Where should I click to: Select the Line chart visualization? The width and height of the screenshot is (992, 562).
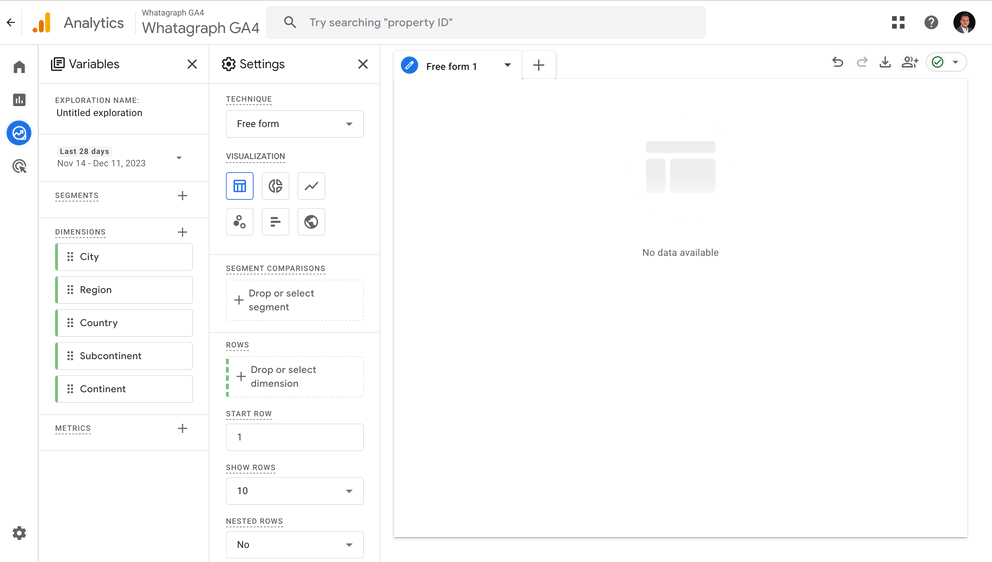[311, 186]
